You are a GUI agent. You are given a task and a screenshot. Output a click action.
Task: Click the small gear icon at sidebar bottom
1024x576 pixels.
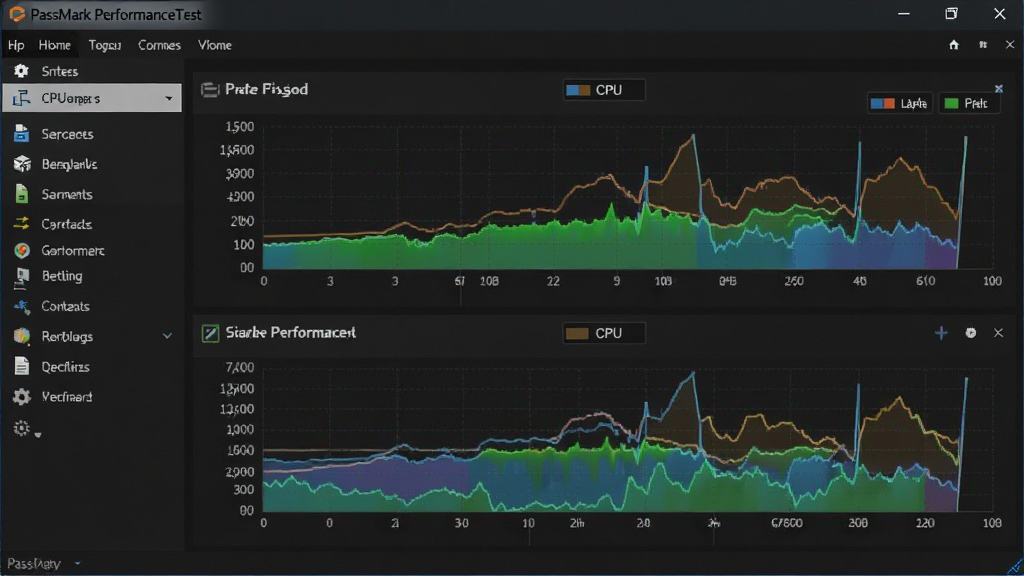[x=21, y=428]
